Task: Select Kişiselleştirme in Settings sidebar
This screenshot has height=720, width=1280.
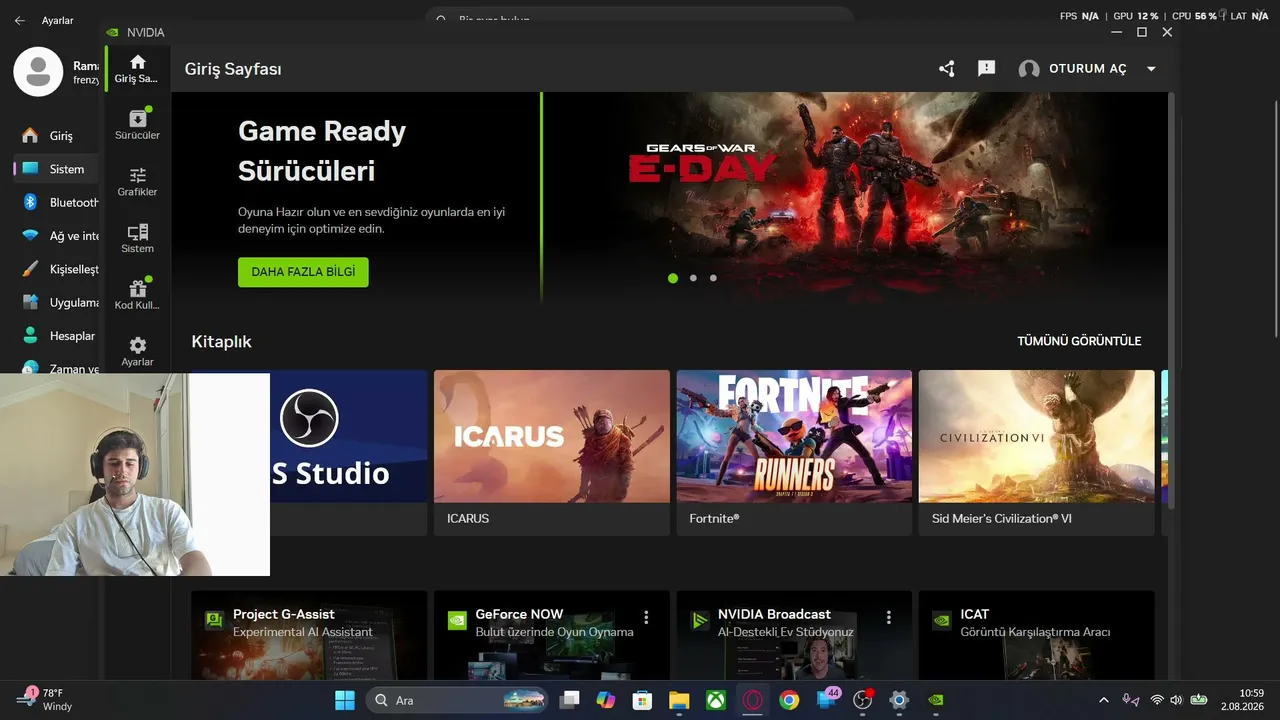Action: pyautogui.click(x=58, y=269)
